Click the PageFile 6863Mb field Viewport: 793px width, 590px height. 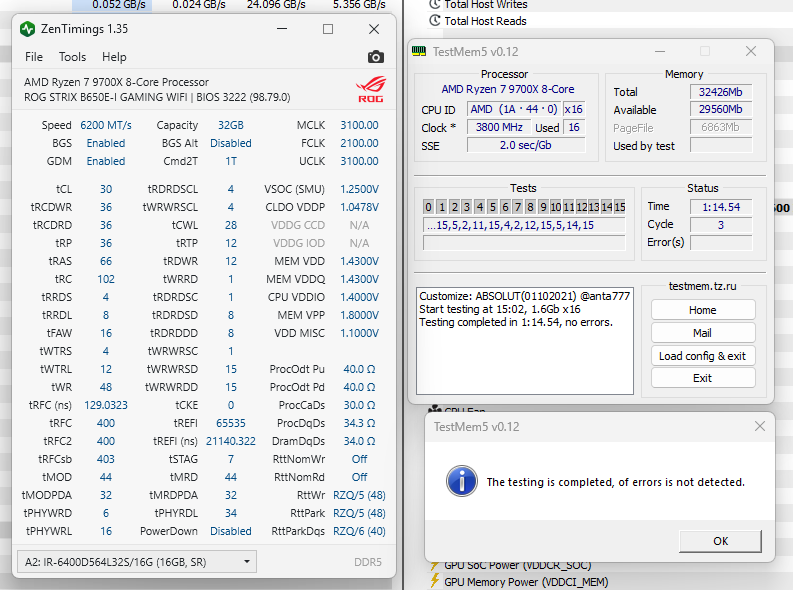tap(721, 127)
